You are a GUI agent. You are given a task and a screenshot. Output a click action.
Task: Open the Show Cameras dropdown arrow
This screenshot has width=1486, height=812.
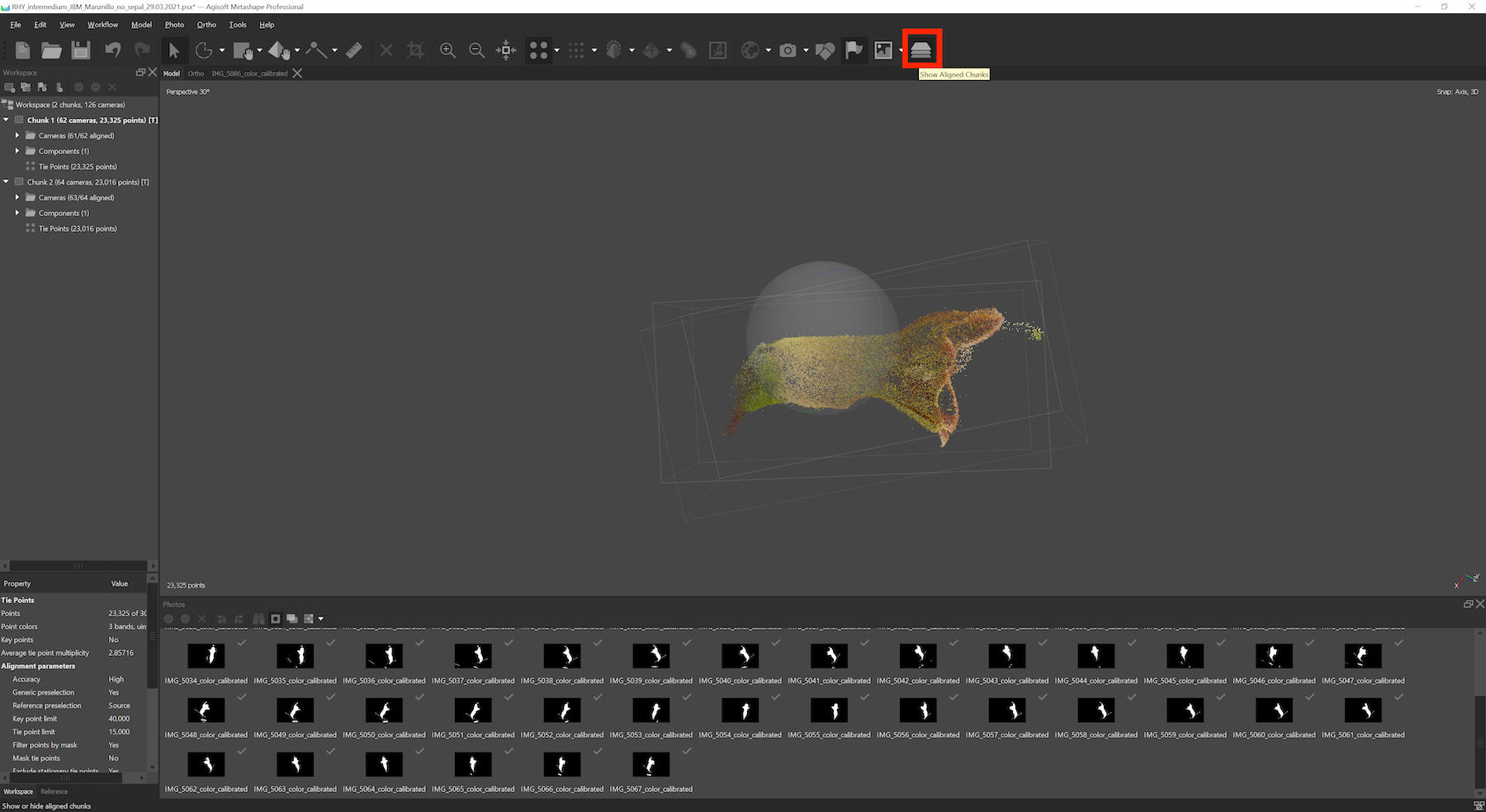point(806,50)
